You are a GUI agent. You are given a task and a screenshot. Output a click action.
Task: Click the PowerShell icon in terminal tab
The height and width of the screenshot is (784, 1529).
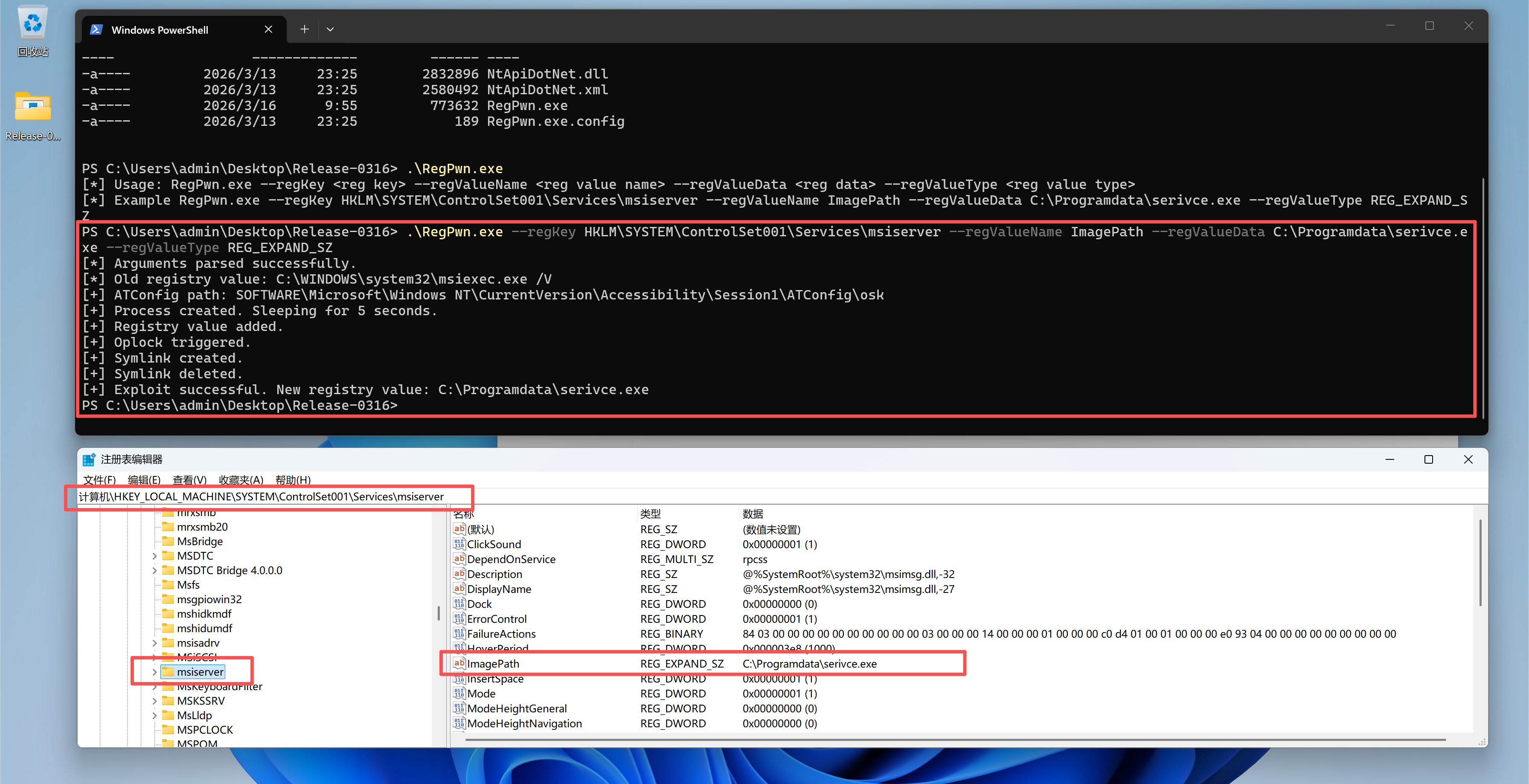(97, 30)
